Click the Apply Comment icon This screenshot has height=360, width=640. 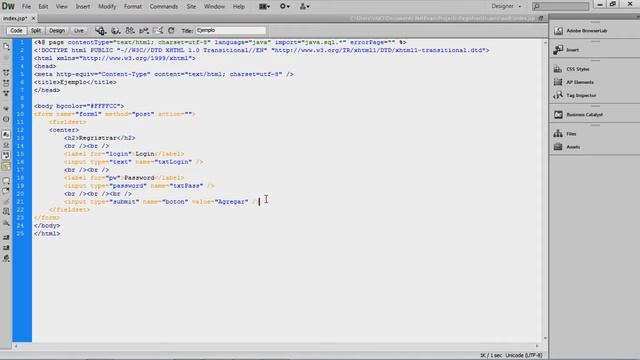click(x=6, y=180)
